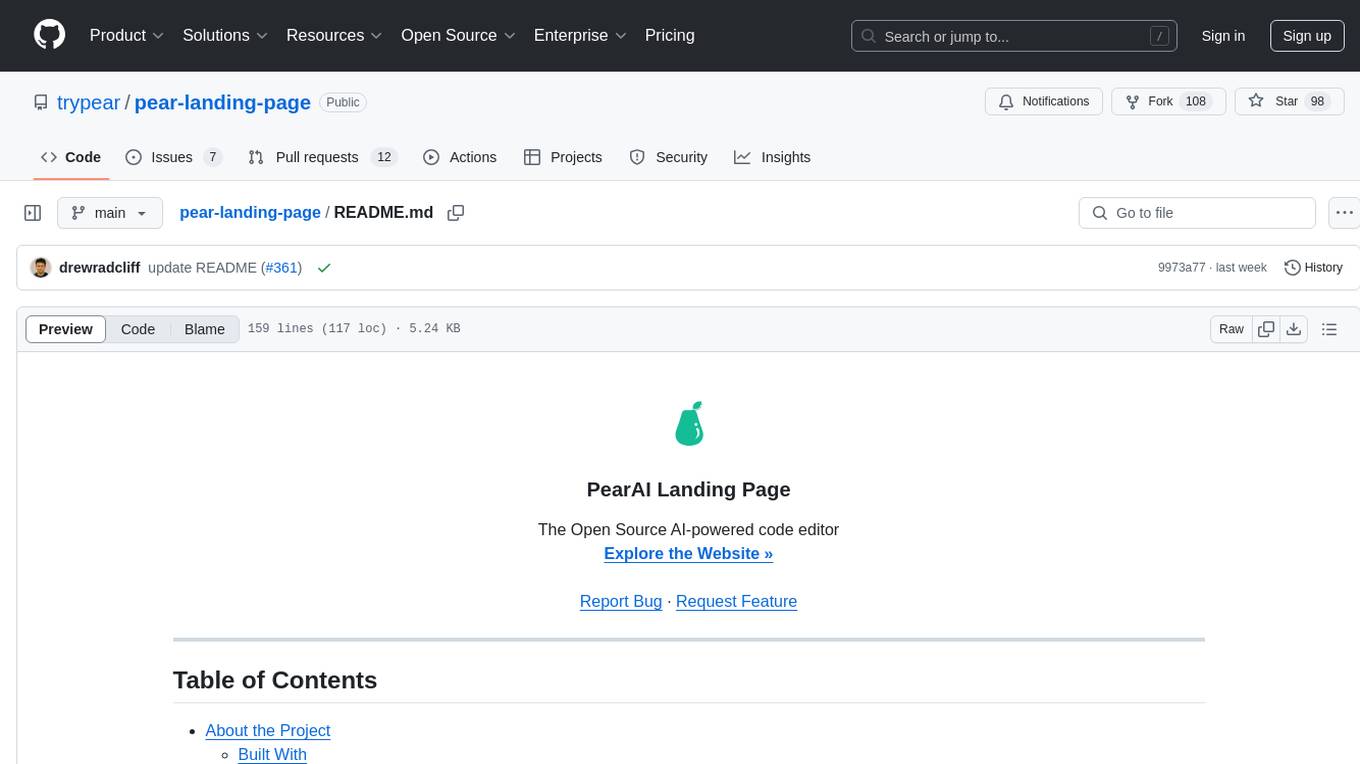Open drewradcliff author link
The width and height of the screenshot is (1360, 764).
[99, 268]
